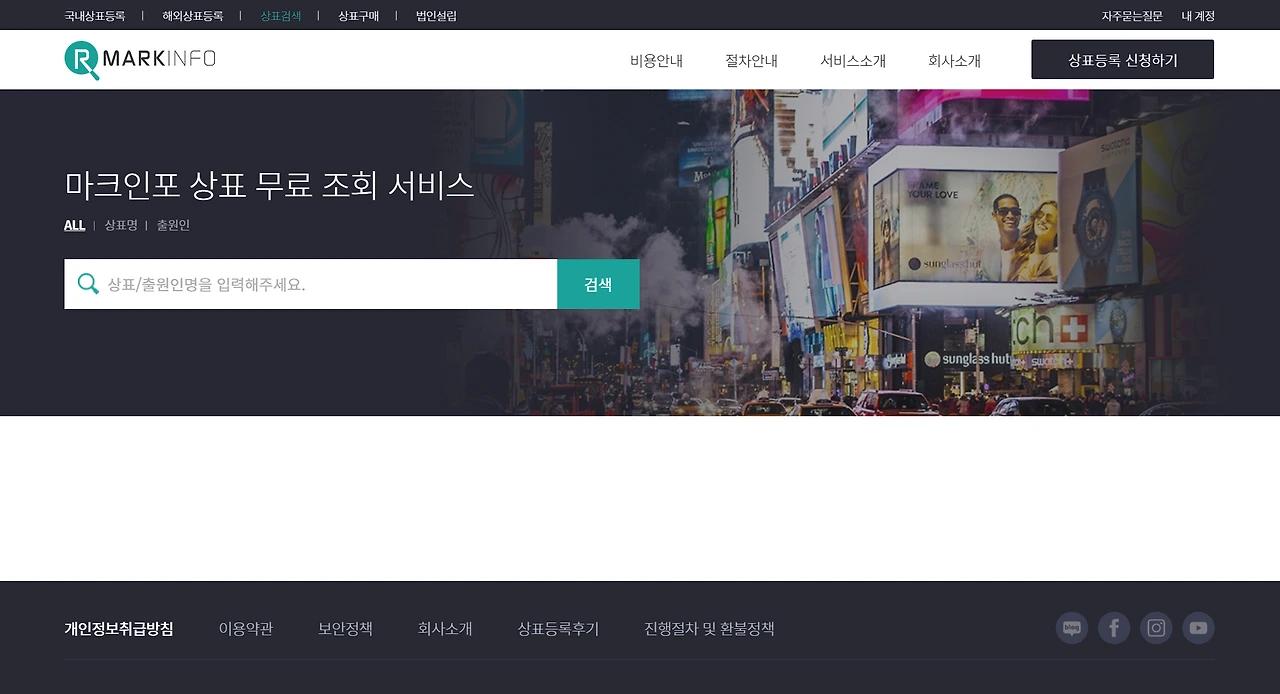
Task: Open the Naver Blog icon in the footer
Action: pos(1072,628)
